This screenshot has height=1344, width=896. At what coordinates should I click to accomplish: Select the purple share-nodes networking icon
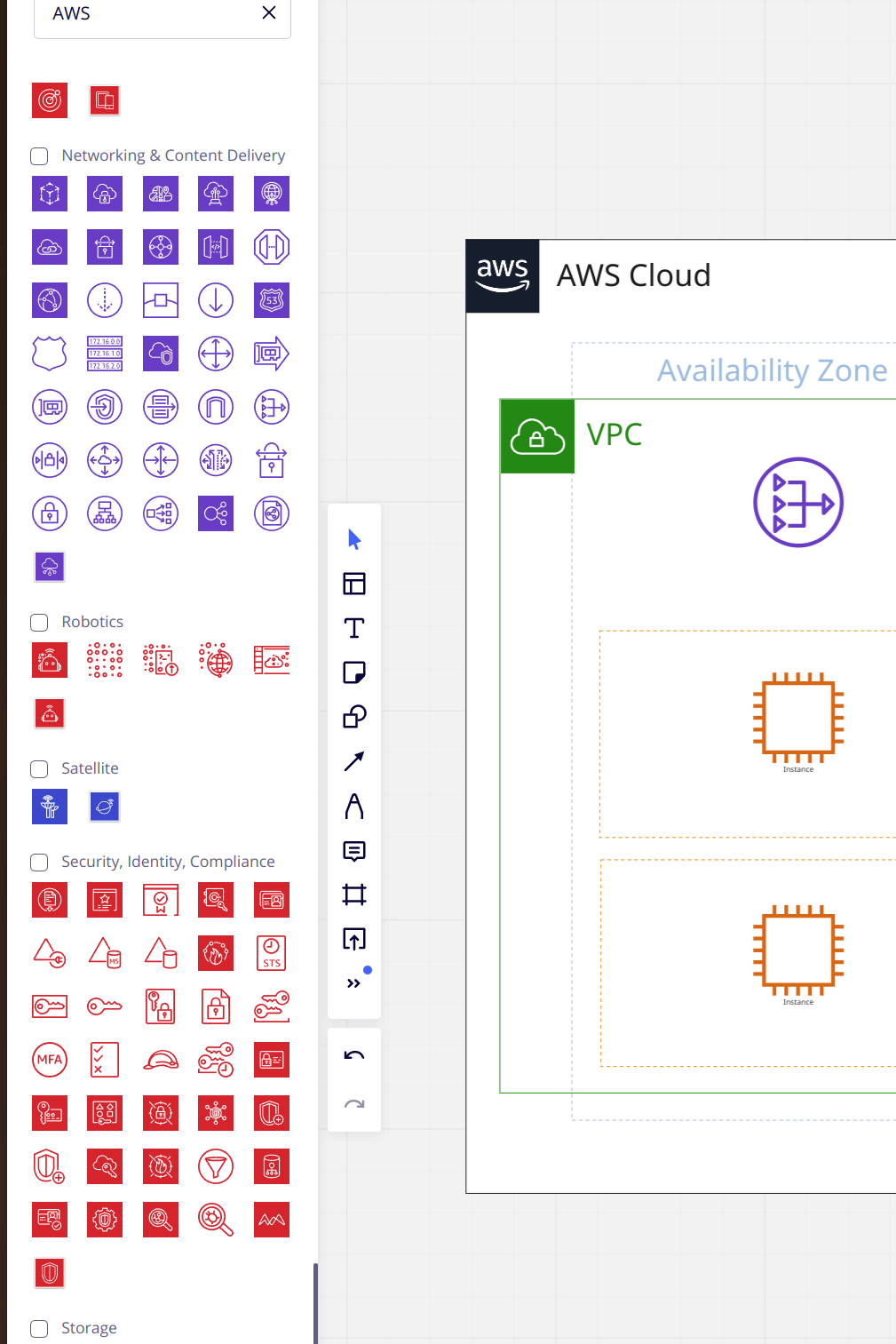click(x=216, y=513)
